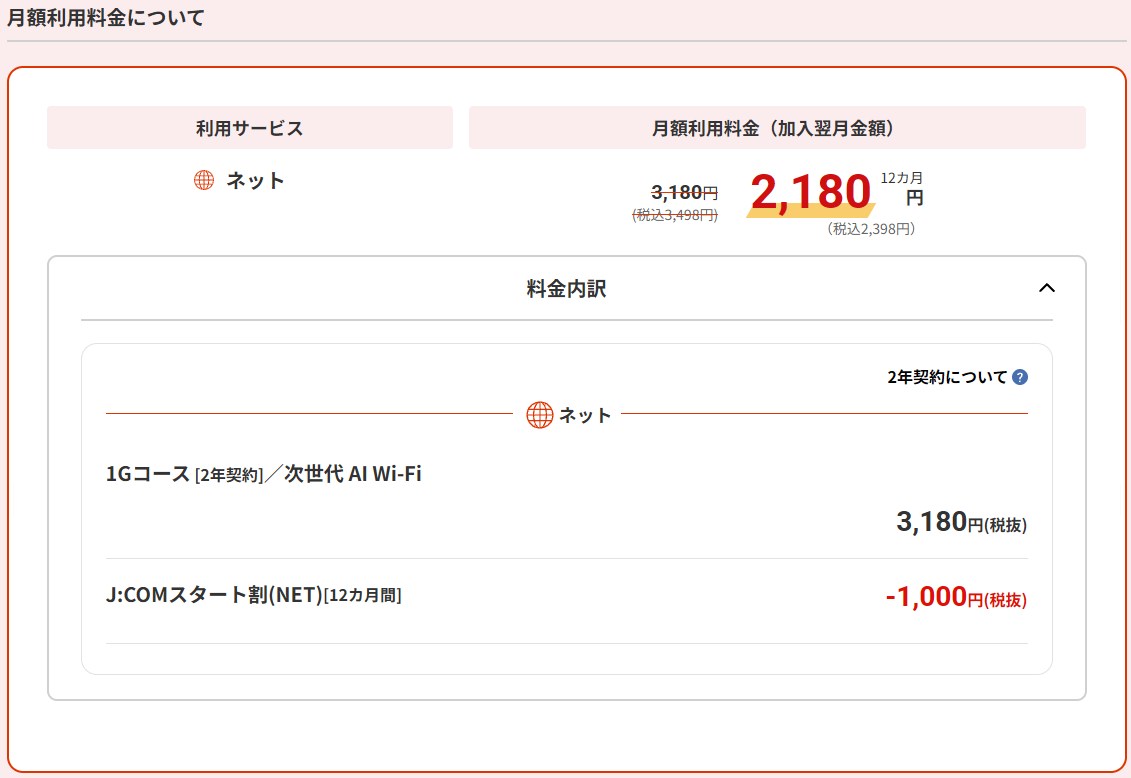Click the 料金内訳 accordion title

(x=566, y=289)
